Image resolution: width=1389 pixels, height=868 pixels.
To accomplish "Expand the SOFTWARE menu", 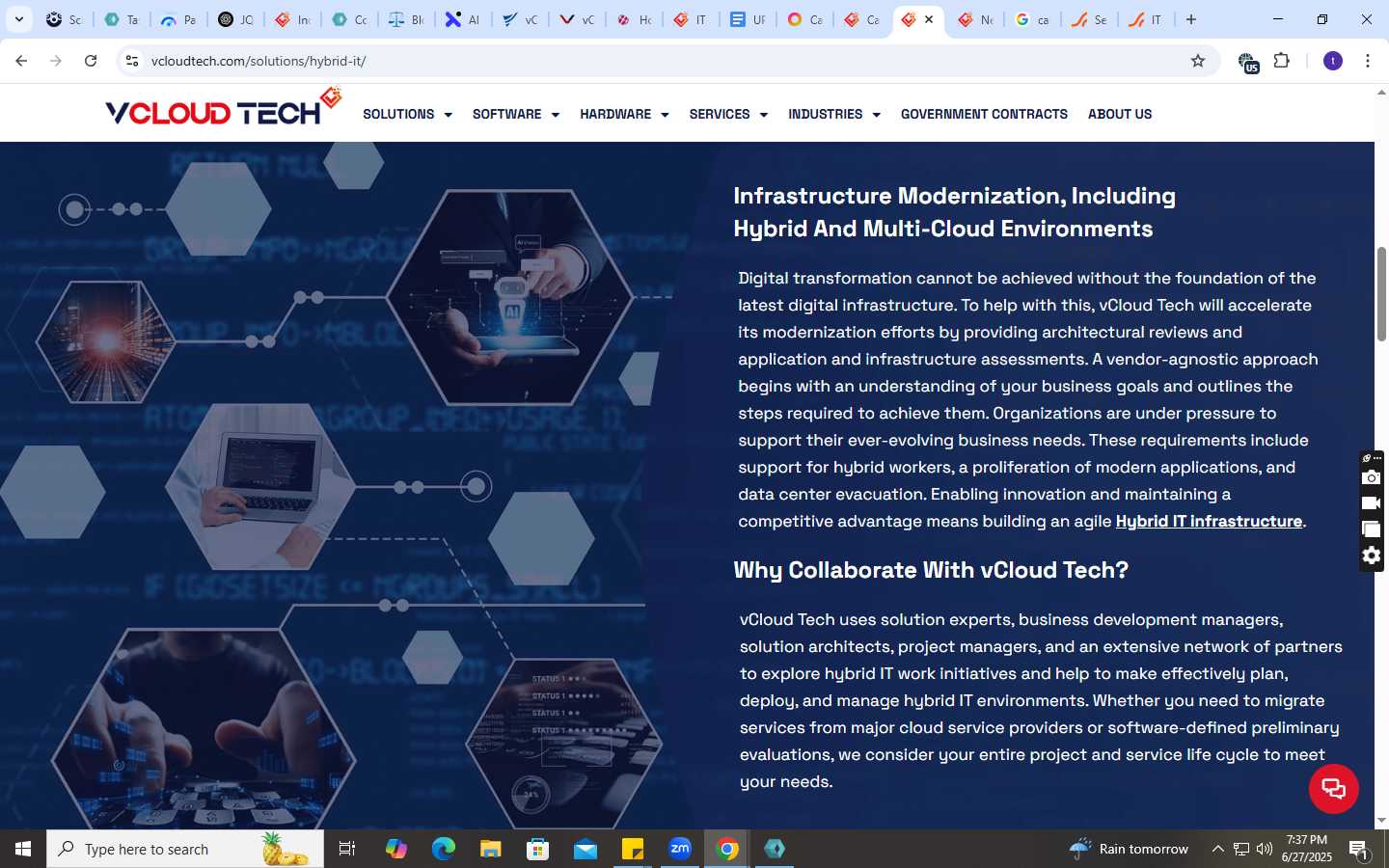I will pos(516,114).
